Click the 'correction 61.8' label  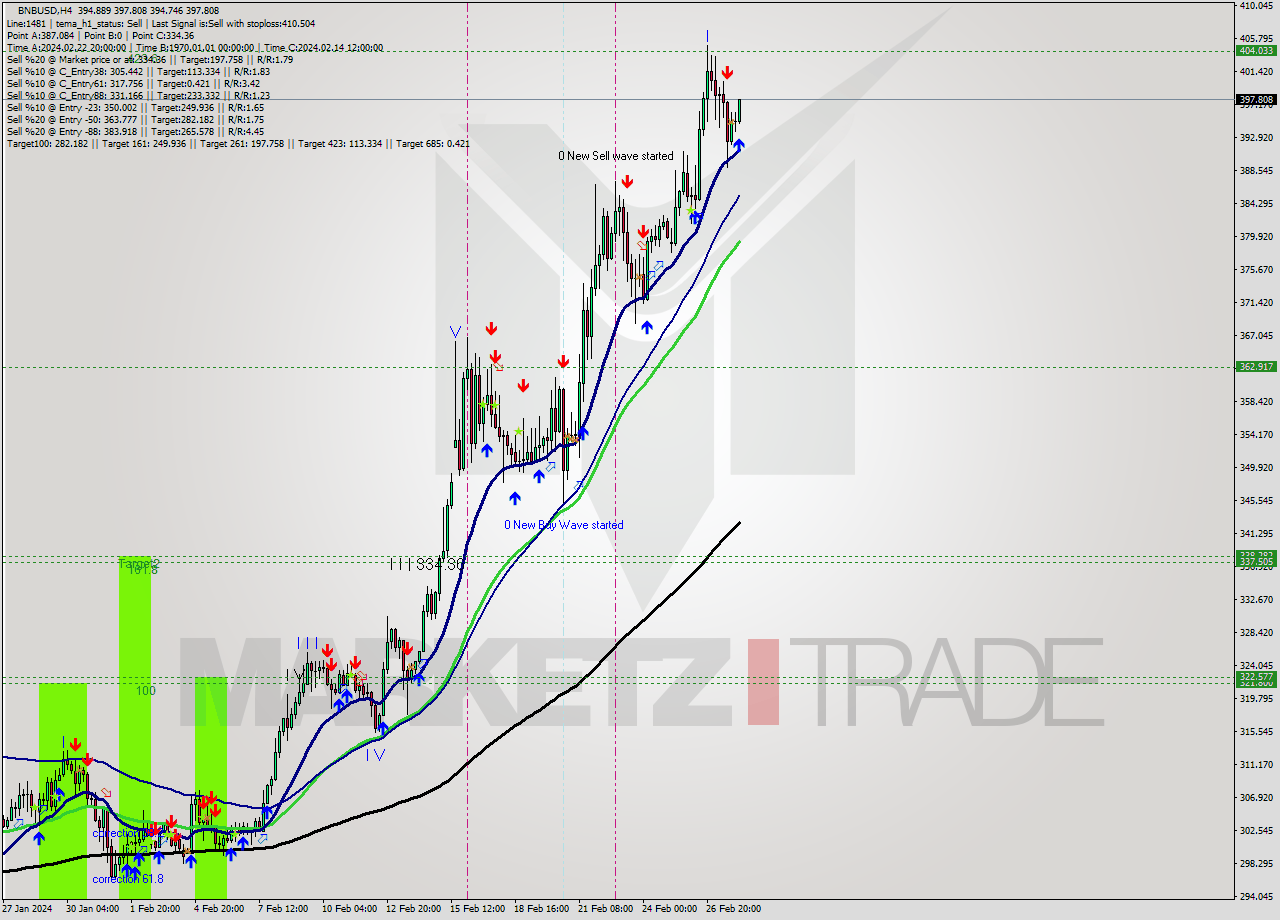click(x=128, y=879)
